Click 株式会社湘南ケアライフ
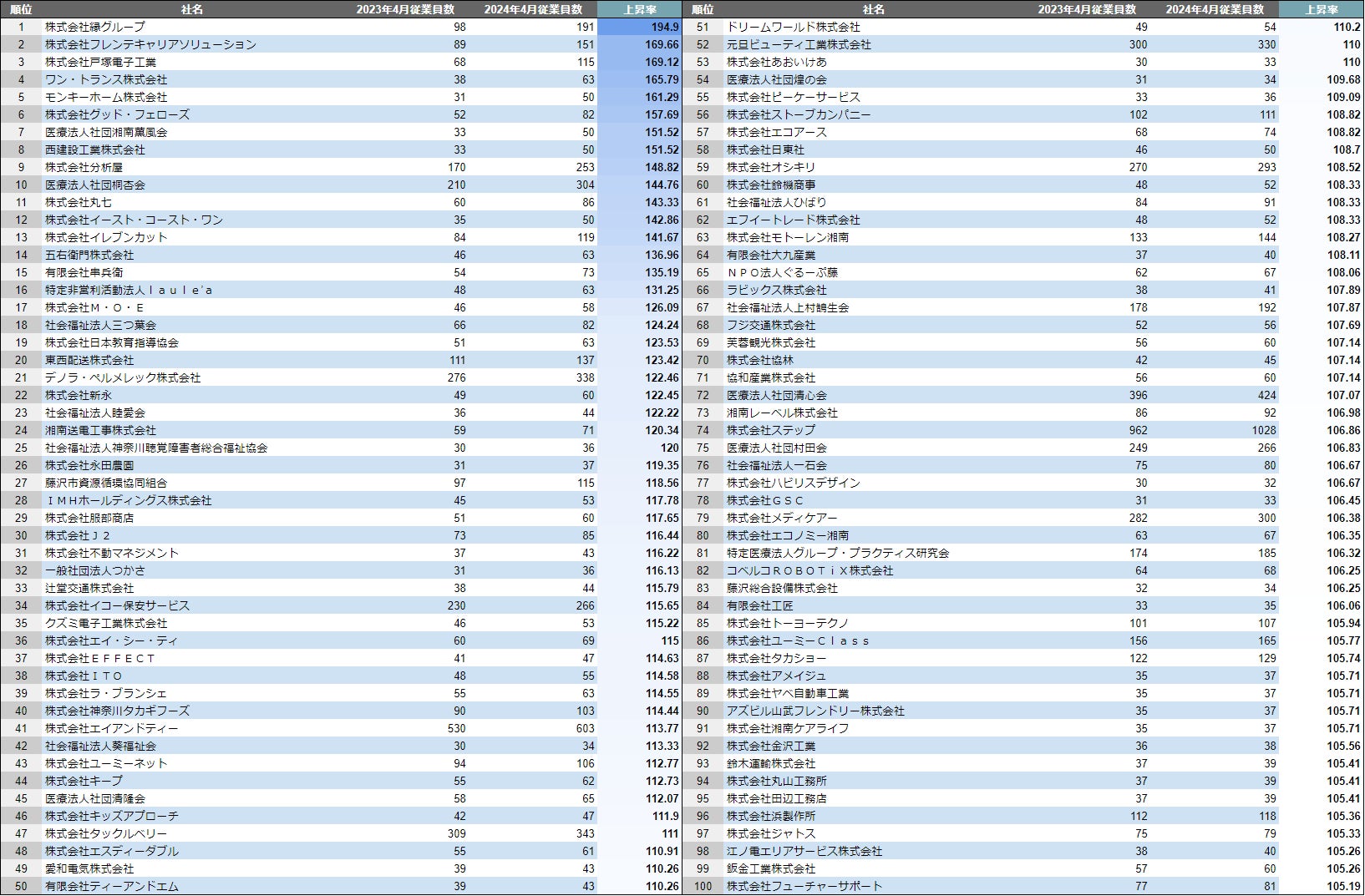The image size is (1365, 896). [x=788, y=728]
